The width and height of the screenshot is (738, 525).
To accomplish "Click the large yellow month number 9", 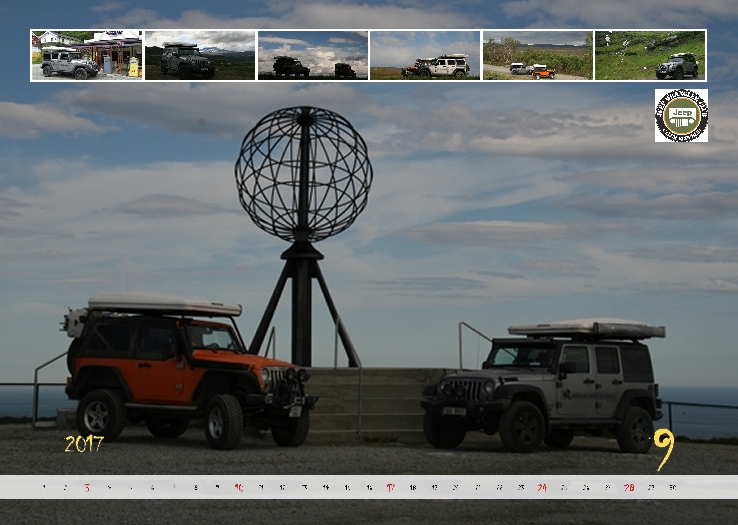I will click(663, 449).
